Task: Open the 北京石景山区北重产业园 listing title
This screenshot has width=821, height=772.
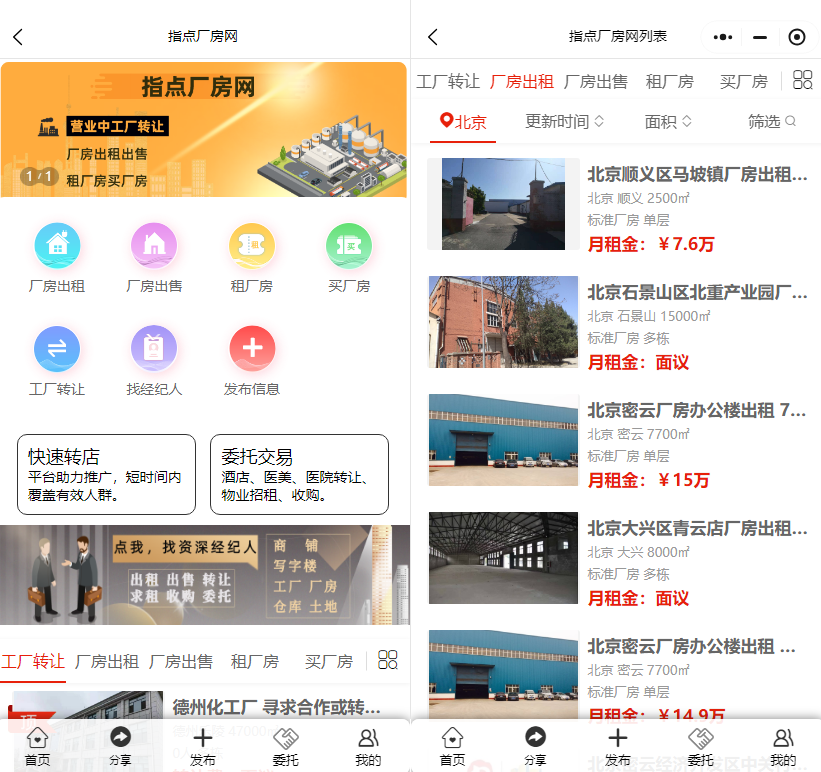Action: pos(697,293)
